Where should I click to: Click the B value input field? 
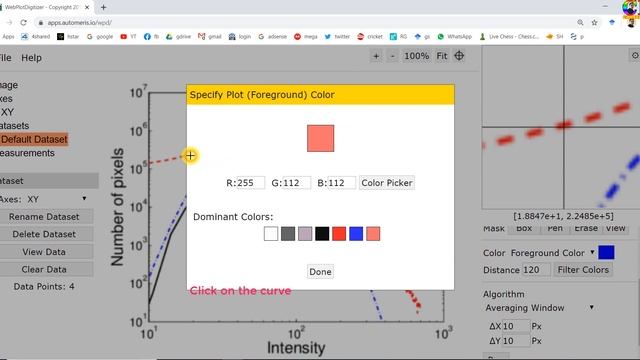pos(341,183)
